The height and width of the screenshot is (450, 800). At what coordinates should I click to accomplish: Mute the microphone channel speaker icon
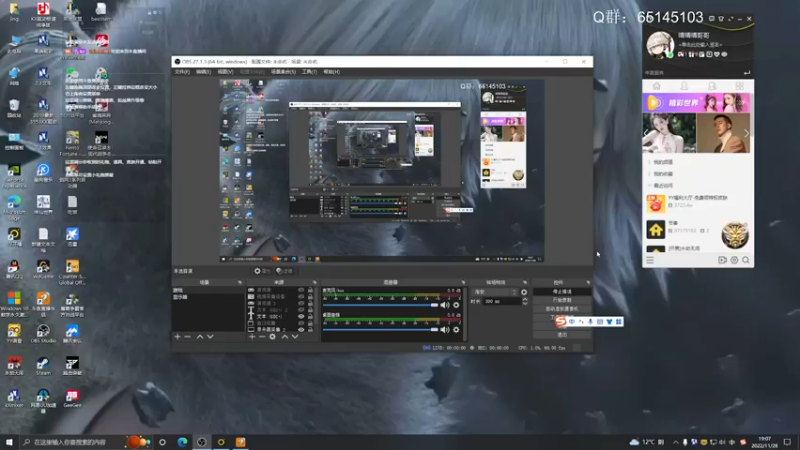pyautogui.click(x=445, y=305)
